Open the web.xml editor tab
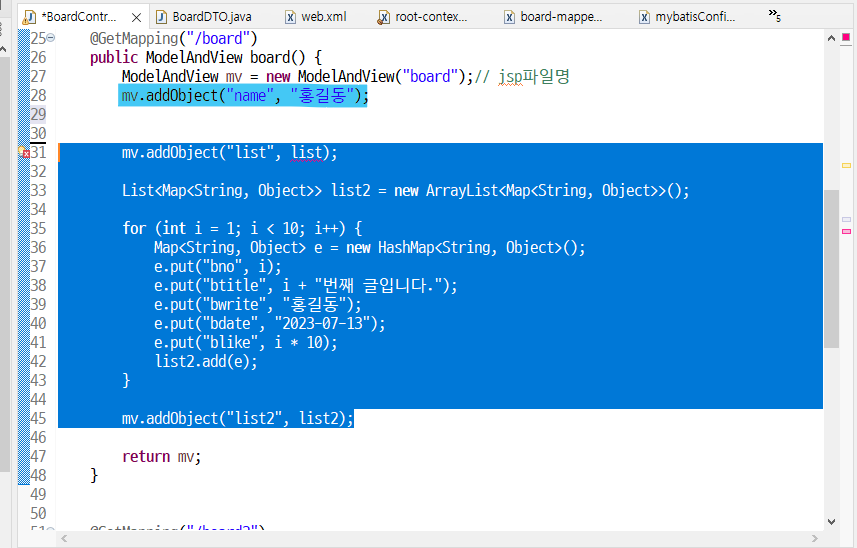The image size is (857, 548). point(316,17)
